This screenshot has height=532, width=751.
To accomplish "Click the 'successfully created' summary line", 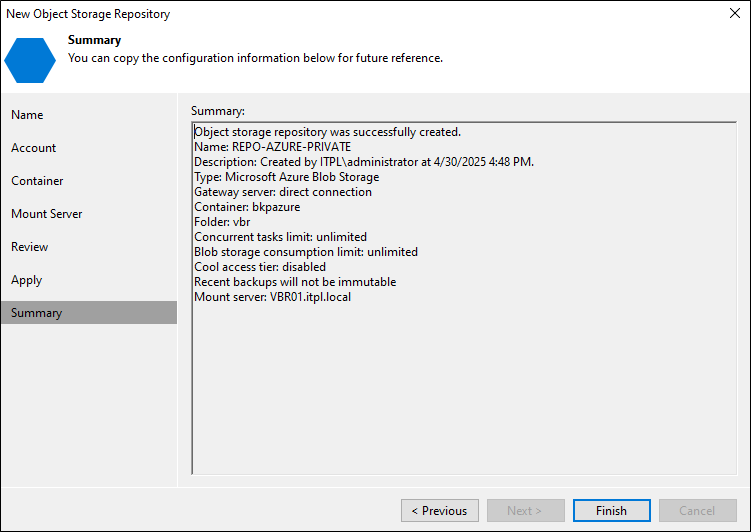I will 328,132.
